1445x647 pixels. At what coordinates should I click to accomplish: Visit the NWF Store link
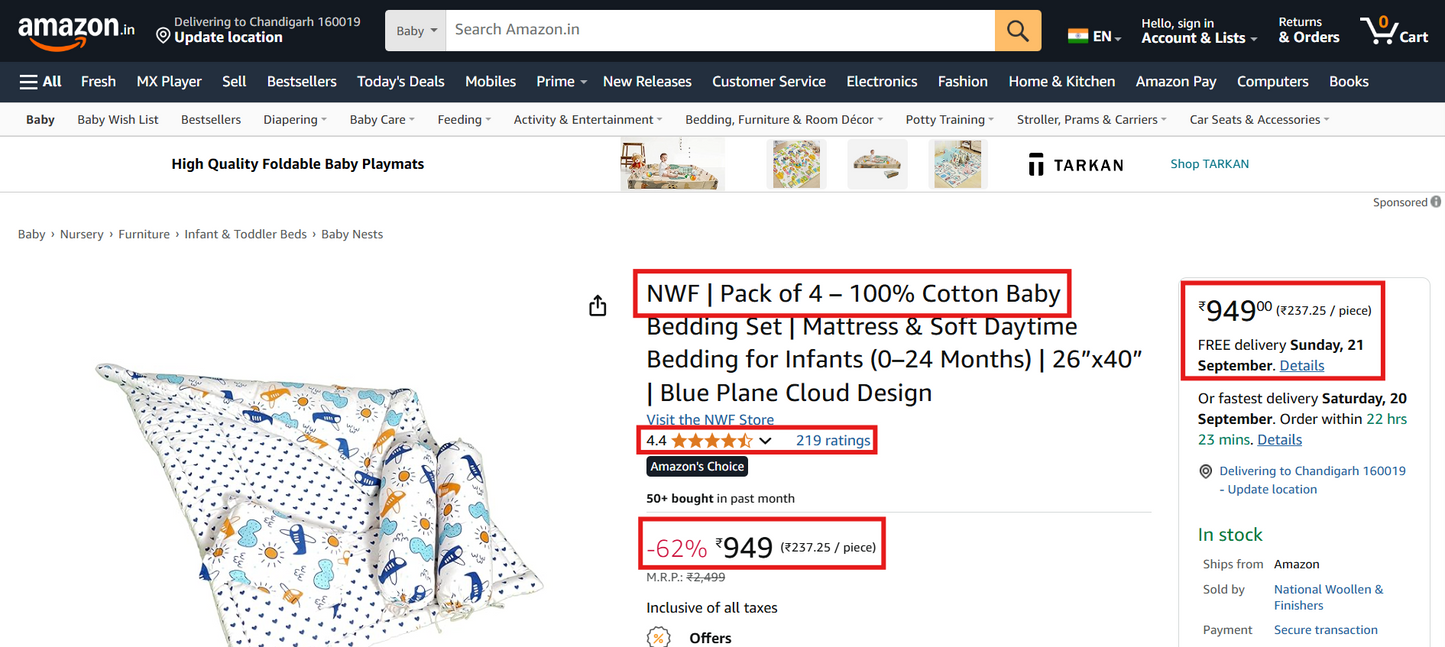710,420
